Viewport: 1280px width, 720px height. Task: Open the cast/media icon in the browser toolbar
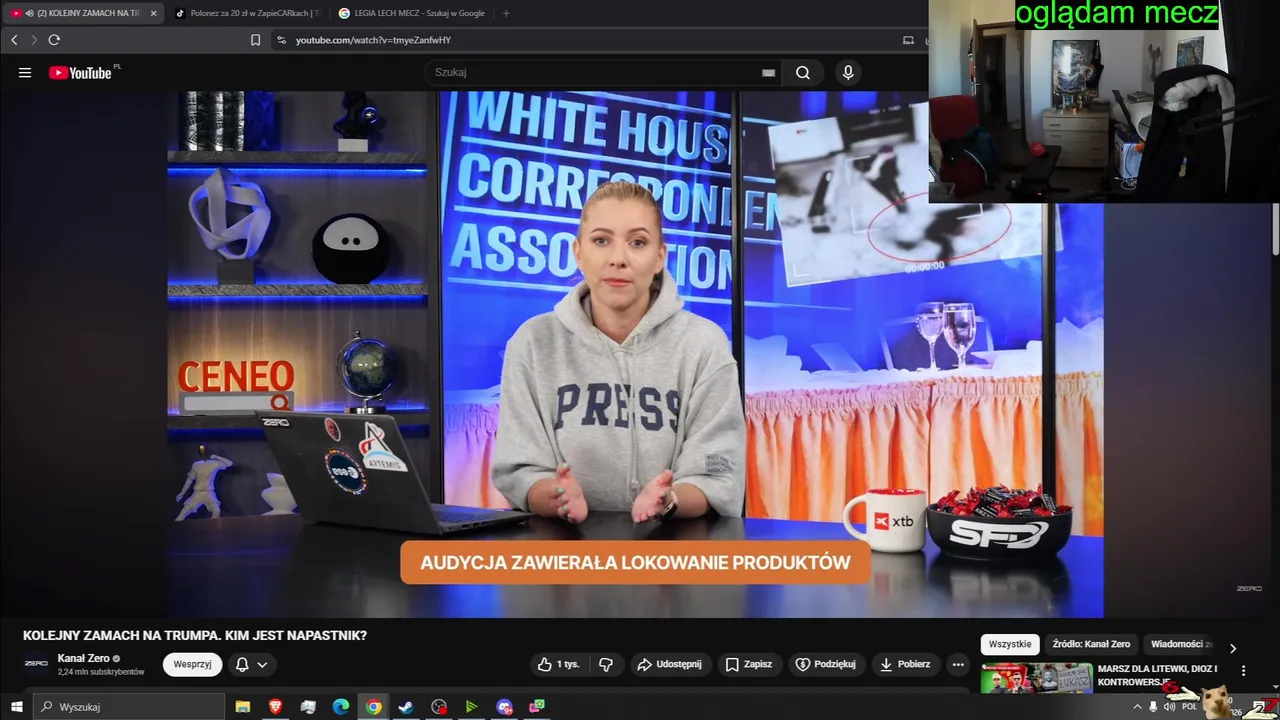[x=908, y=40]
